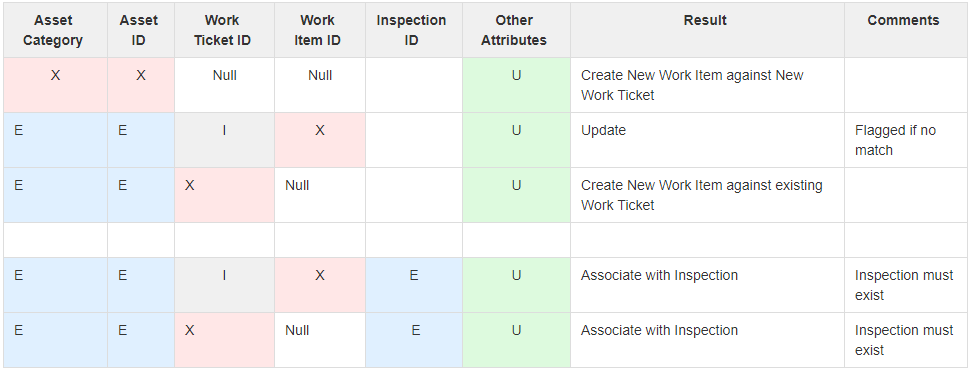Select the Asset ID column header
The image size is (968, 368).
(x=141, y=30)
